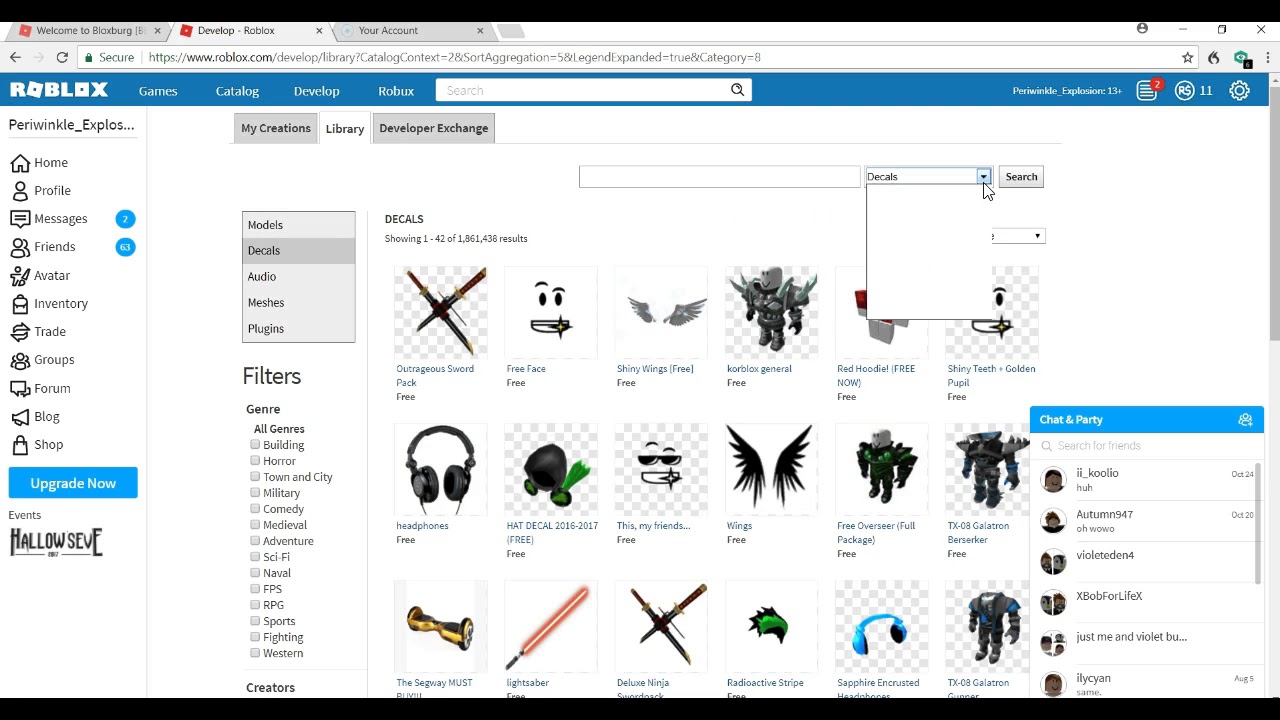Image resolution: width=1280 pixels, height=720 pixels.
Task: Click the Chrome profile avatar icon
Action: click(1142, 29)
